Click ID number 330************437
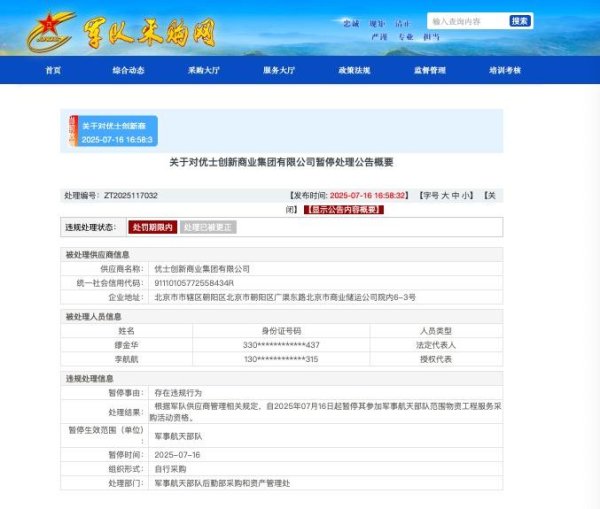Viewport: 600px width, 509px height. pyautogui.click(x=281, y=345)
